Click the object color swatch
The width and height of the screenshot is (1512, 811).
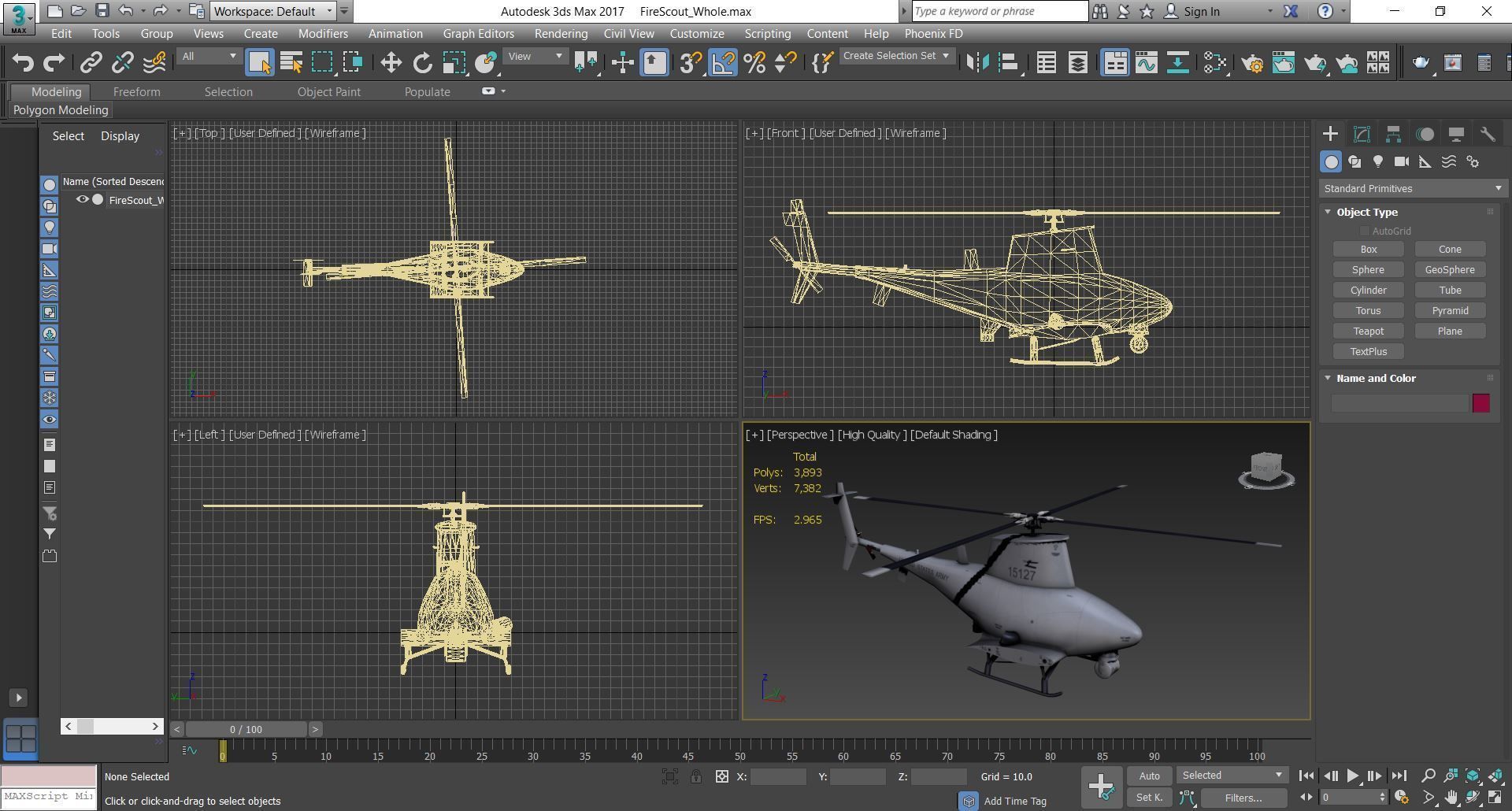(1480, 403)
